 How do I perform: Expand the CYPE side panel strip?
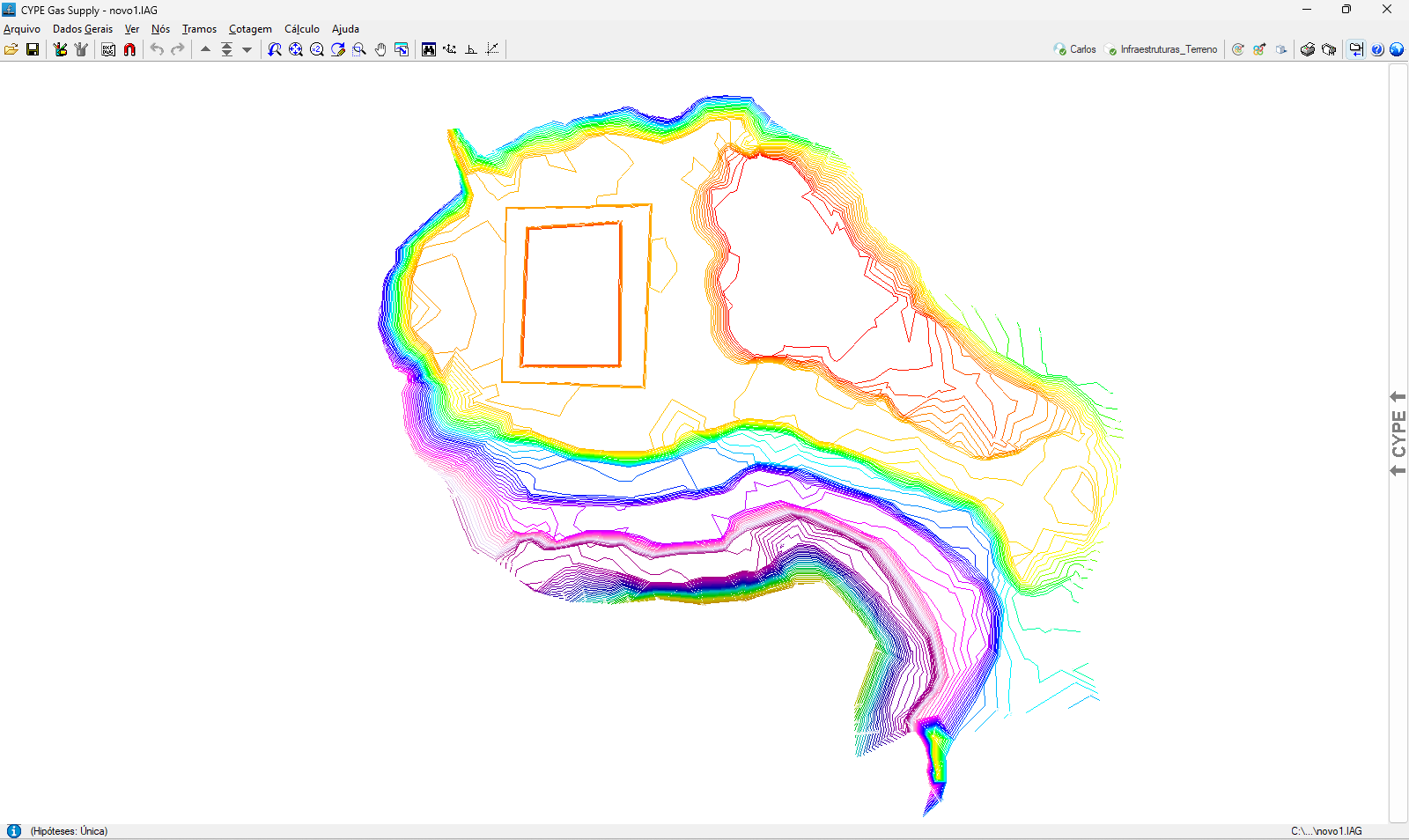(x=1398, y=434)
